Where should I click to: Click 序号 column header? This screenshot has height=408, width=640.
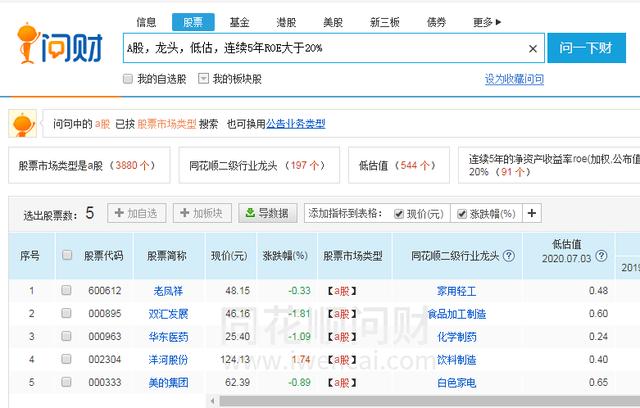30,256
